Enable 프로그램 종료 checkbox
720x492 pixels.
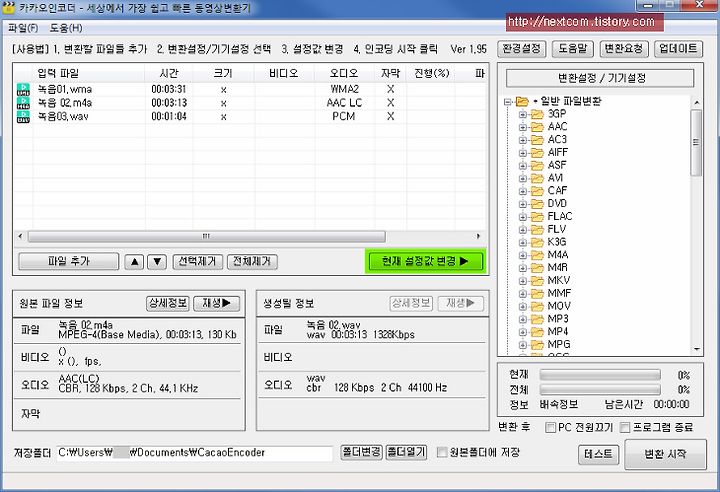[x=624, y=428]
